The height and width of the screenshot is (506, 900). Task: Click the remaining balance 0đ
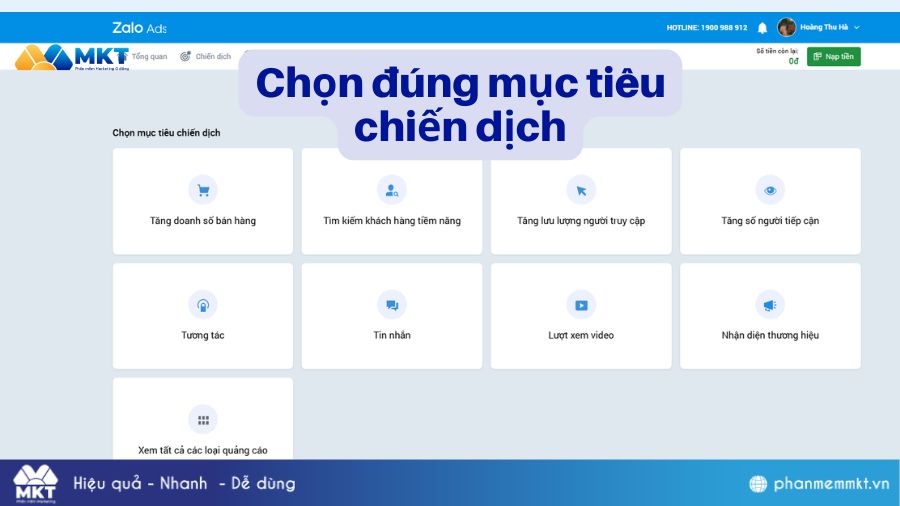(x=793, y=61)
